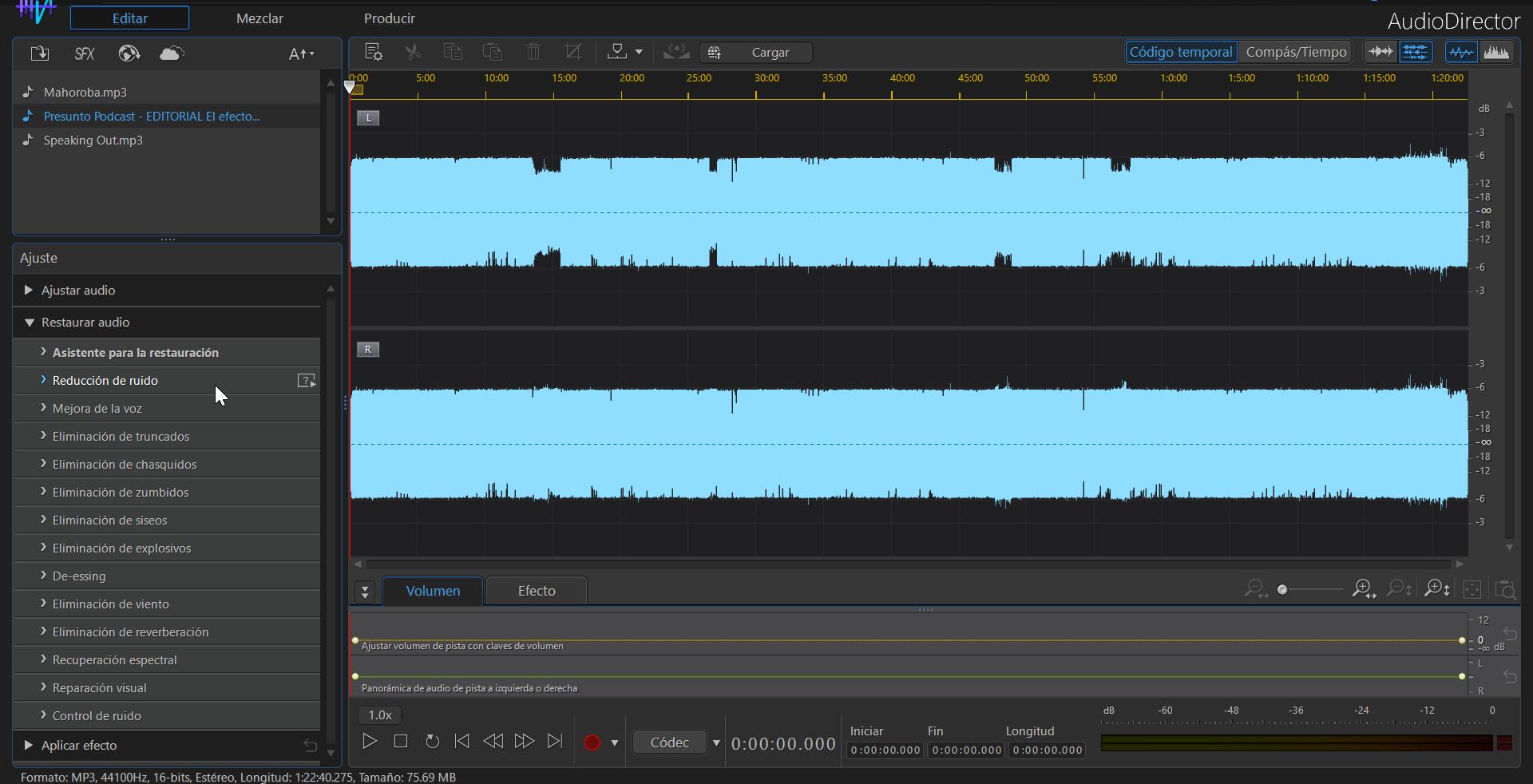Open the text size dropdown
The width and height of the screenshot is (1533, 784).
[x=302, y=53]
